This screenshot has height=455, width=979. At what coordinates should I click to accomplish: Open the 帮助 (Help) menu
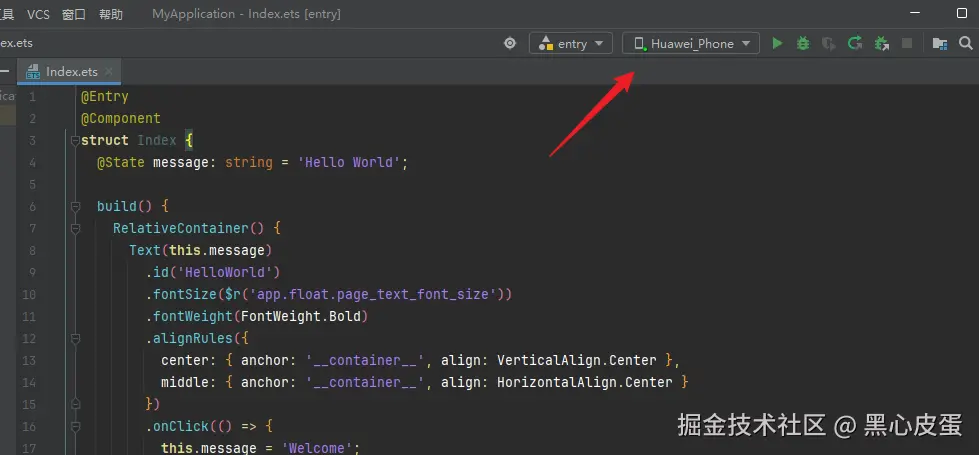click(x=111, y=14)
